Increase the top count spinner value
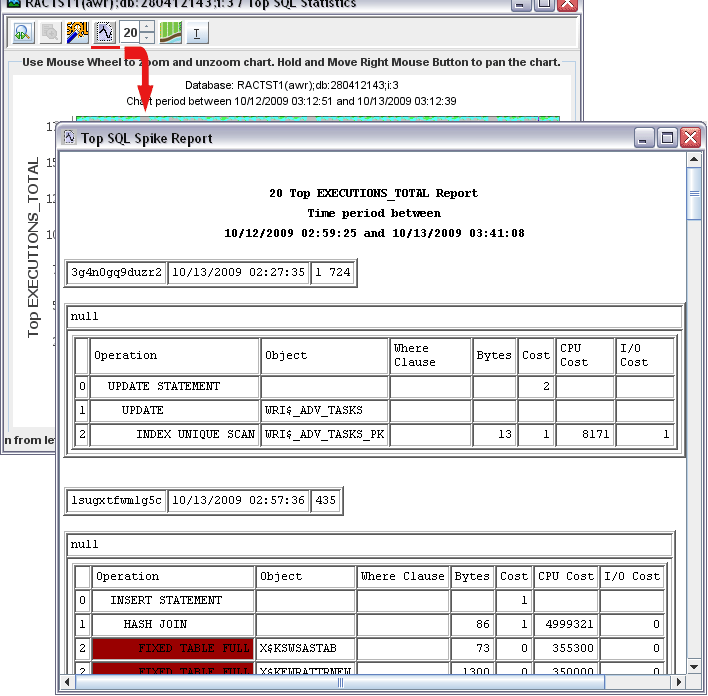The height and width of the screenshot is (696, 708). pyautogui.click(x=147, y=27)
